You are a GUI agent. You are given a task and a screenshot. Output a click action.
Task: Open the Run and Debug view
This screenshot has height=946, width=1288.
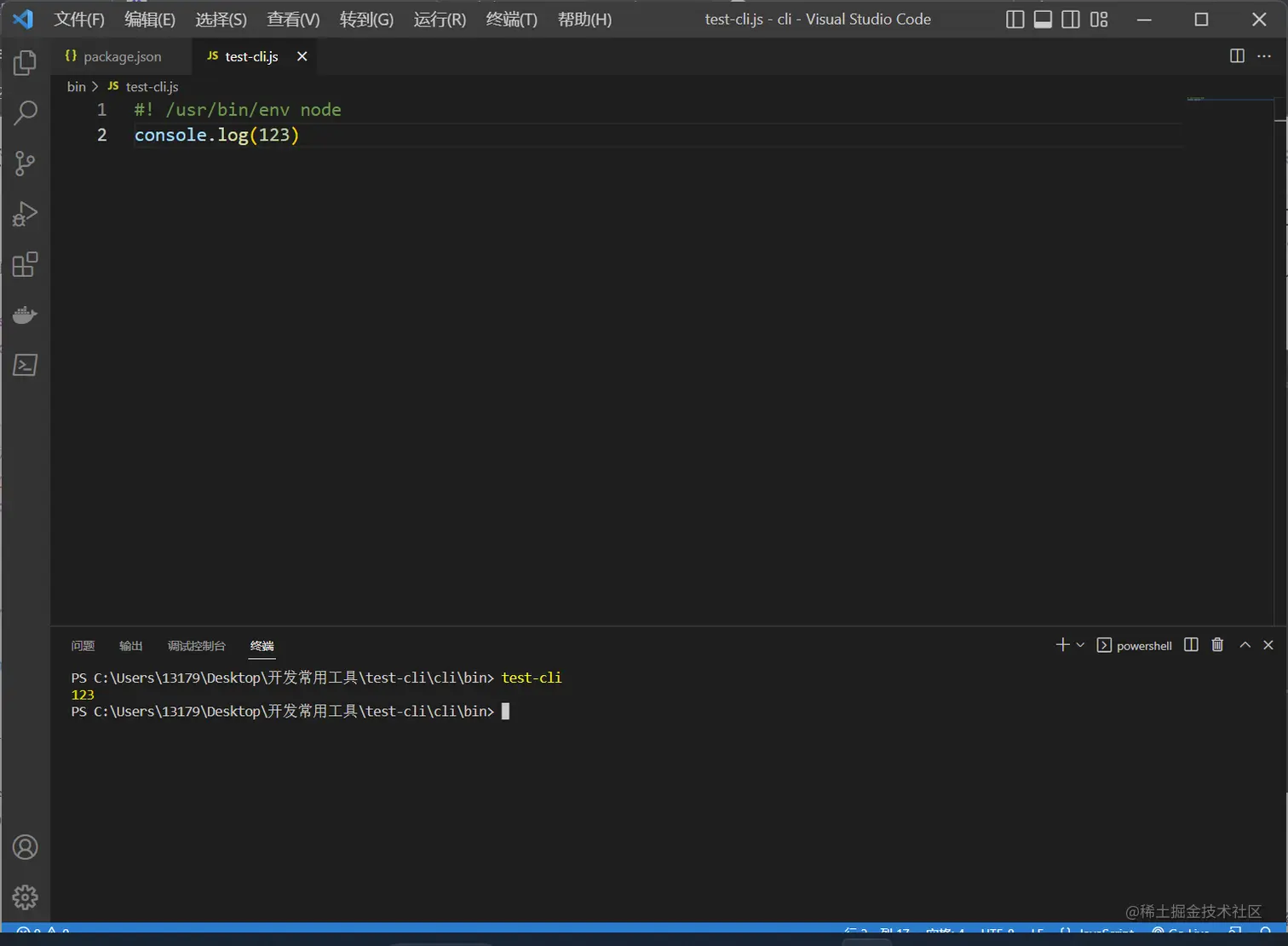[x=26, y=213]
